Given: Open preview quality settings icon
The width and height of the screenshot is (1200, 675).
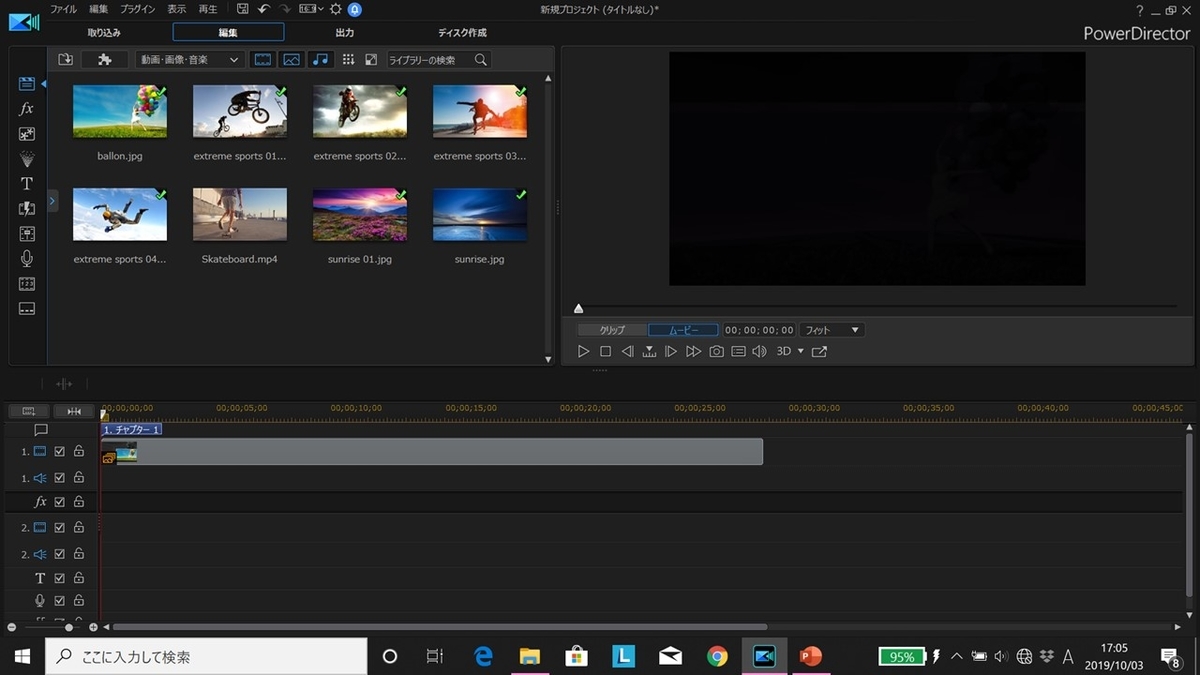Looking at the screenshot, I should 738,351.
